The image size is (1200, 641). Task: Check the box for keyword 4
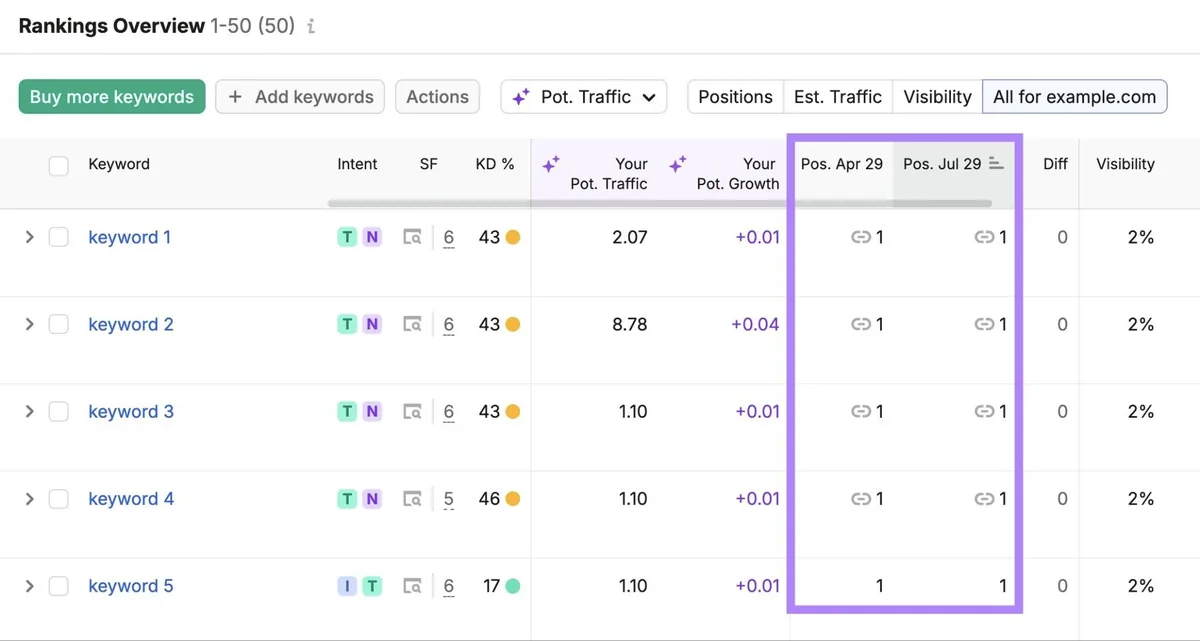(59, 499)
